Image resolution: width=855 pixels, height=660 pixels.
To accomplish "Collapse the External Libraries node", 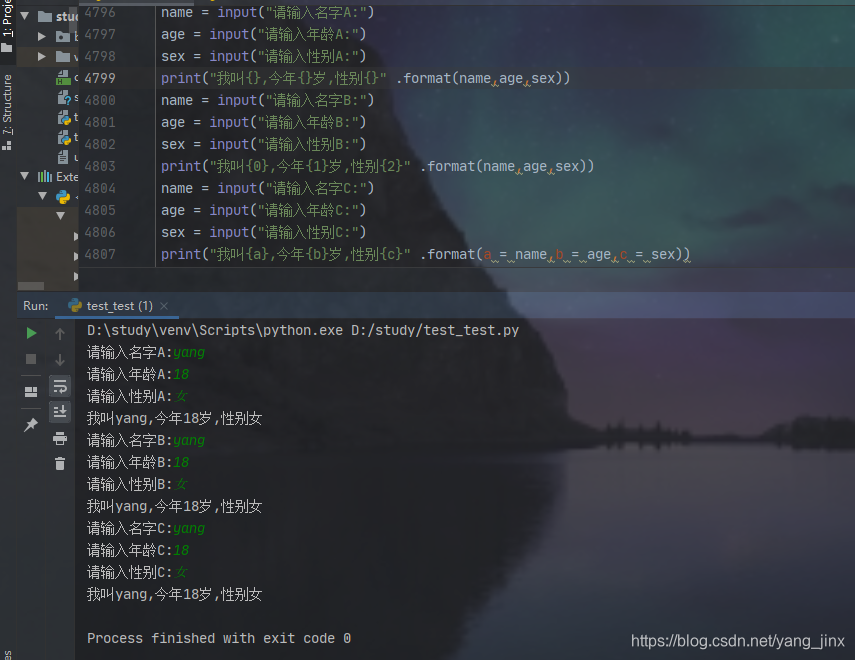I will pyautogui.click(x=25, y=176).
